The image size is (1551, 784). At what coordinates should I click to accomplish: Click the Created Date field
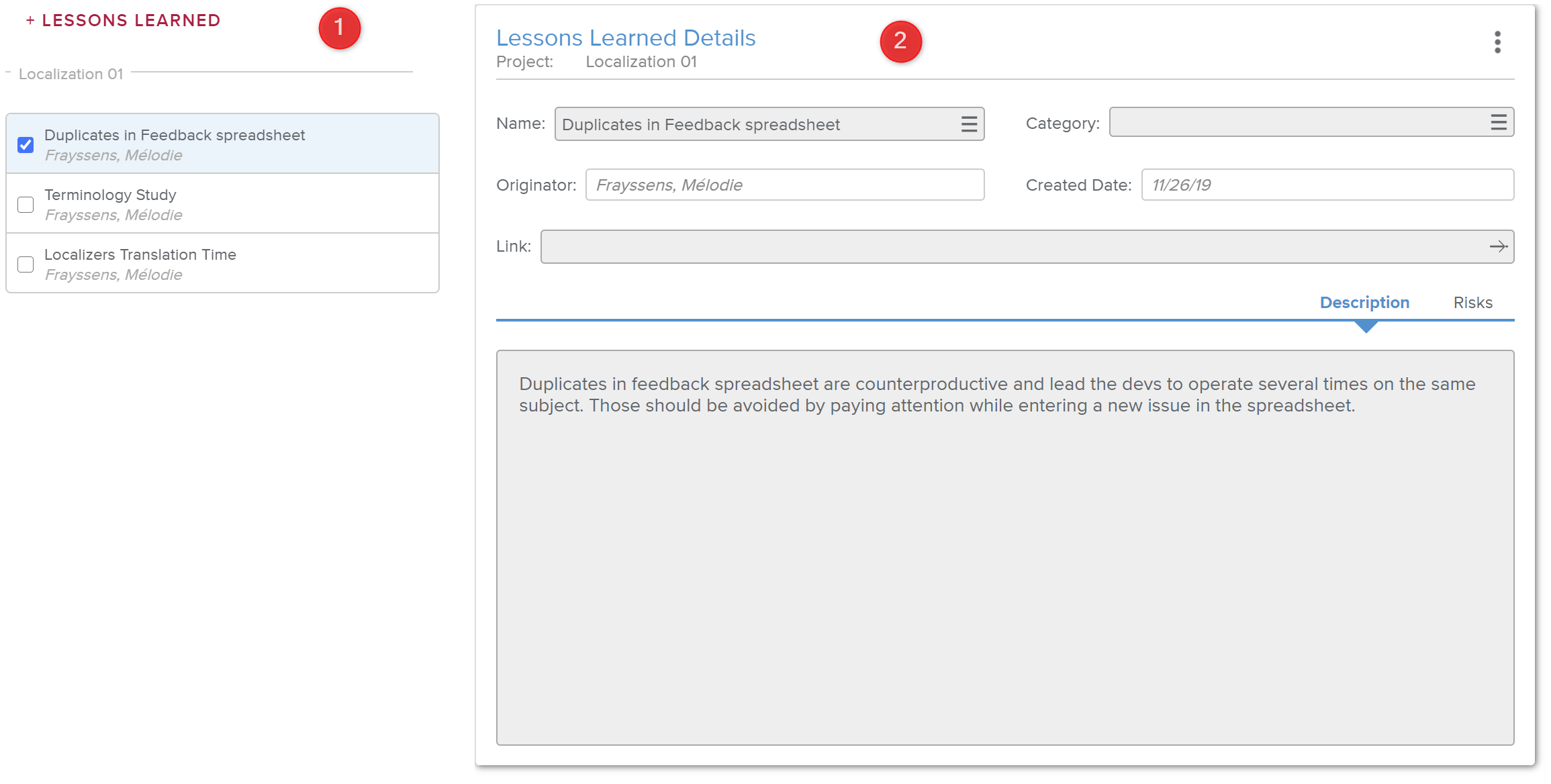click(1327, 185)
